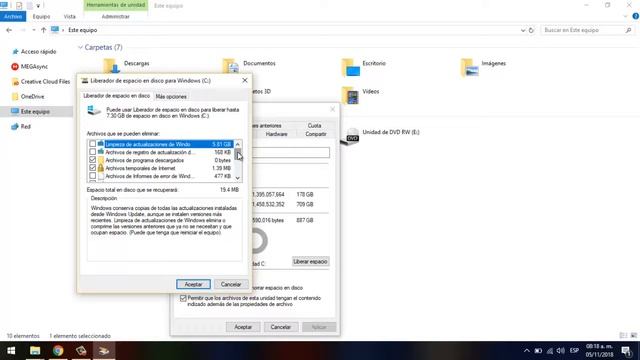640x360 pixels.
Task: Open the quick access toolbar dropdown
Action: pos(38,6)
